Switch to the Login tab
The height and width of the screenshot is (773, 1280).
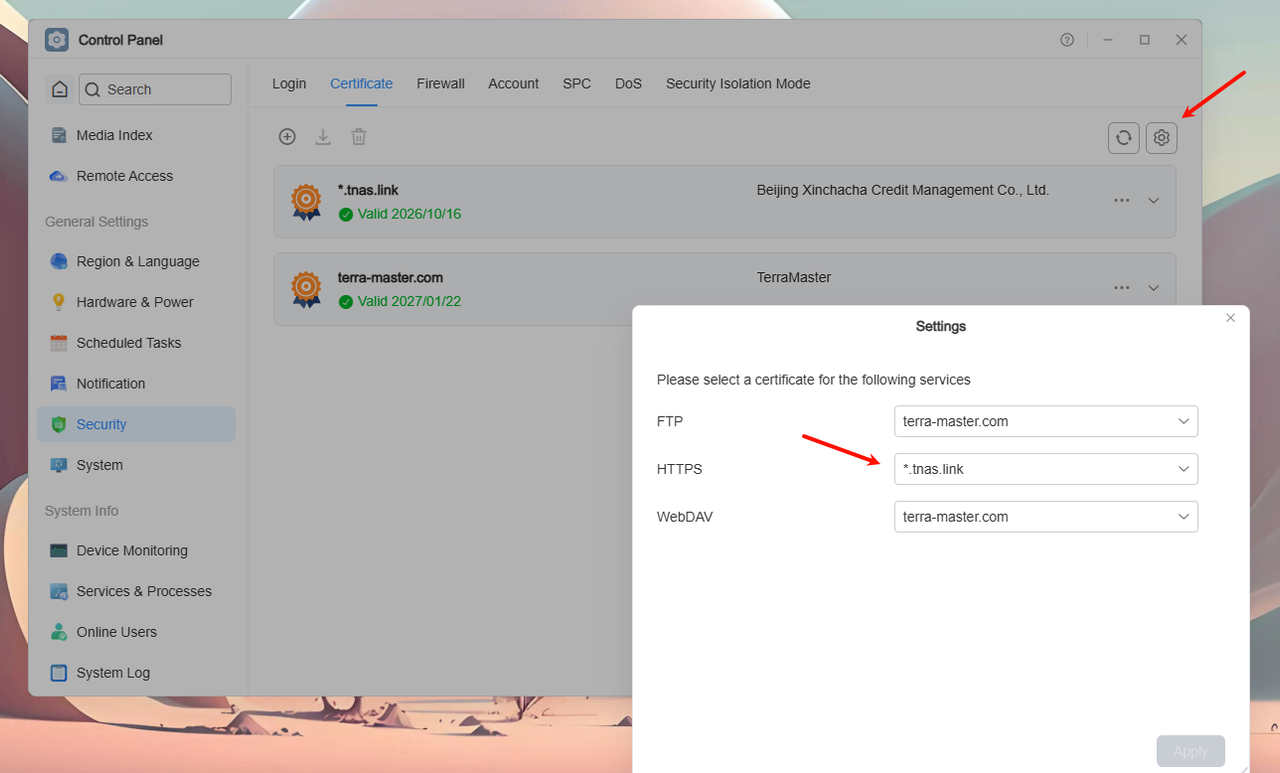(x=289, y=84)
